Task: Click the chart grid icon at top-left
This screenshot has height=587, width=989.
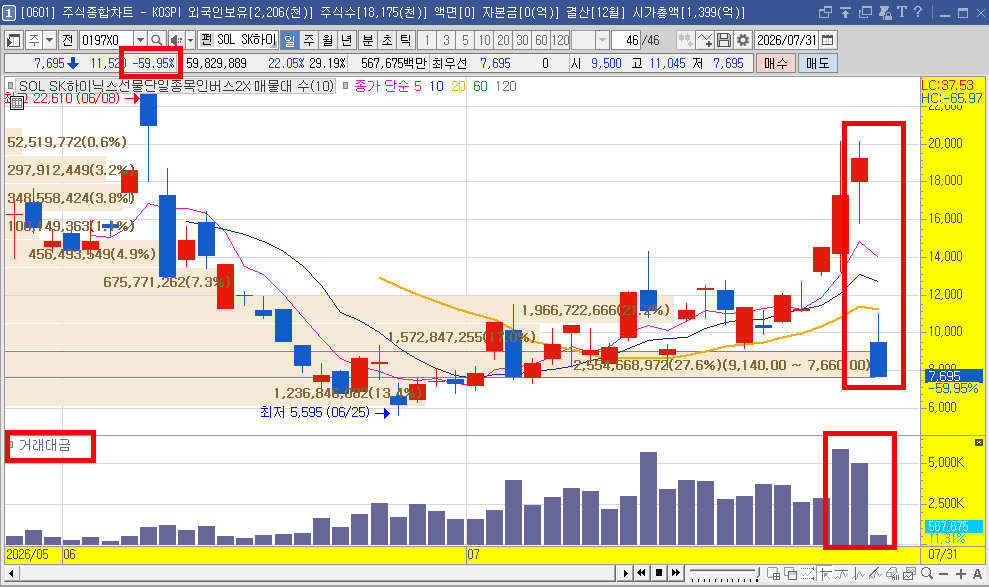Action: [x=16, y=103]
